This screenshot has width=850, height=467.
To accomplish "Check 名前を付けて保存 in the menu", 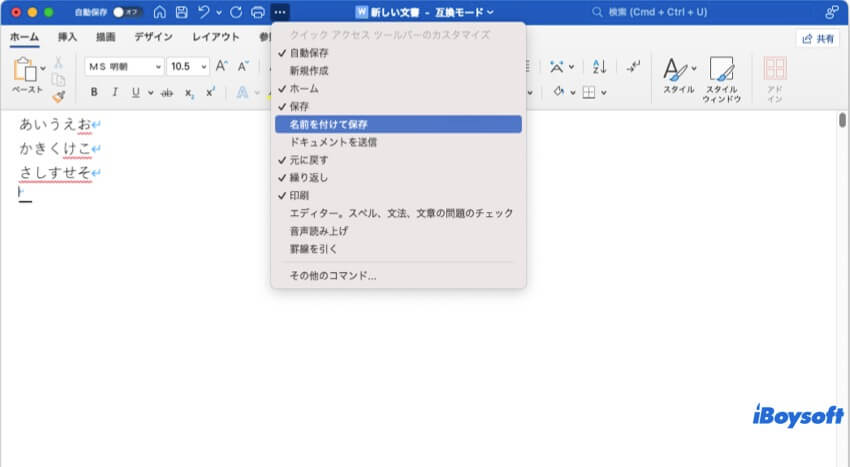I will point(398,124).
